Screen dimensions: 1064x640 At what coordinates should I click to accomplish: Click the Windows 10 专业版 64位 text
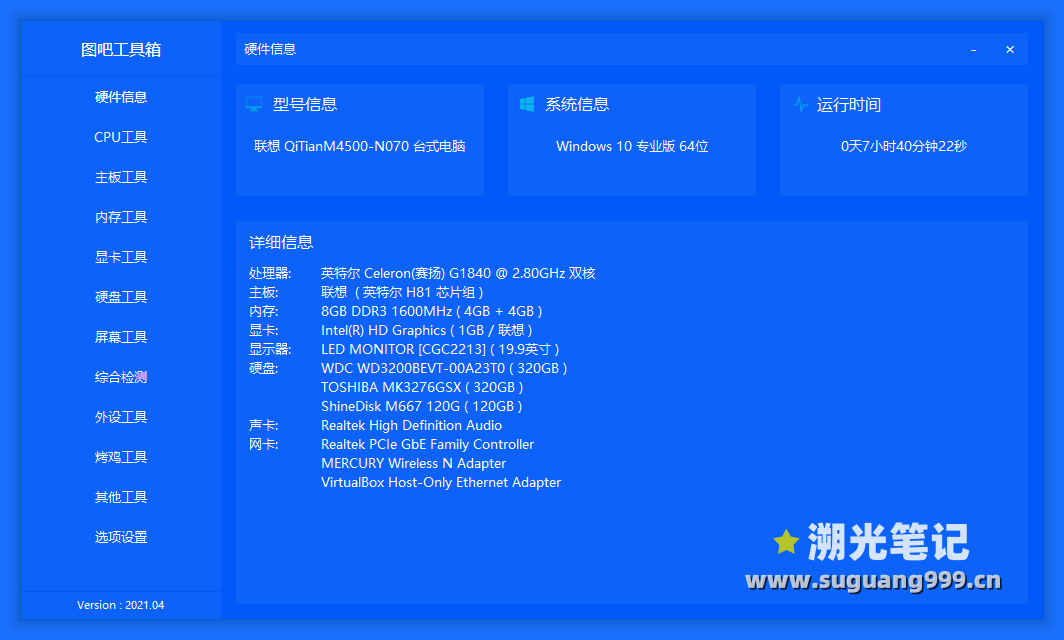click(632, 147)
